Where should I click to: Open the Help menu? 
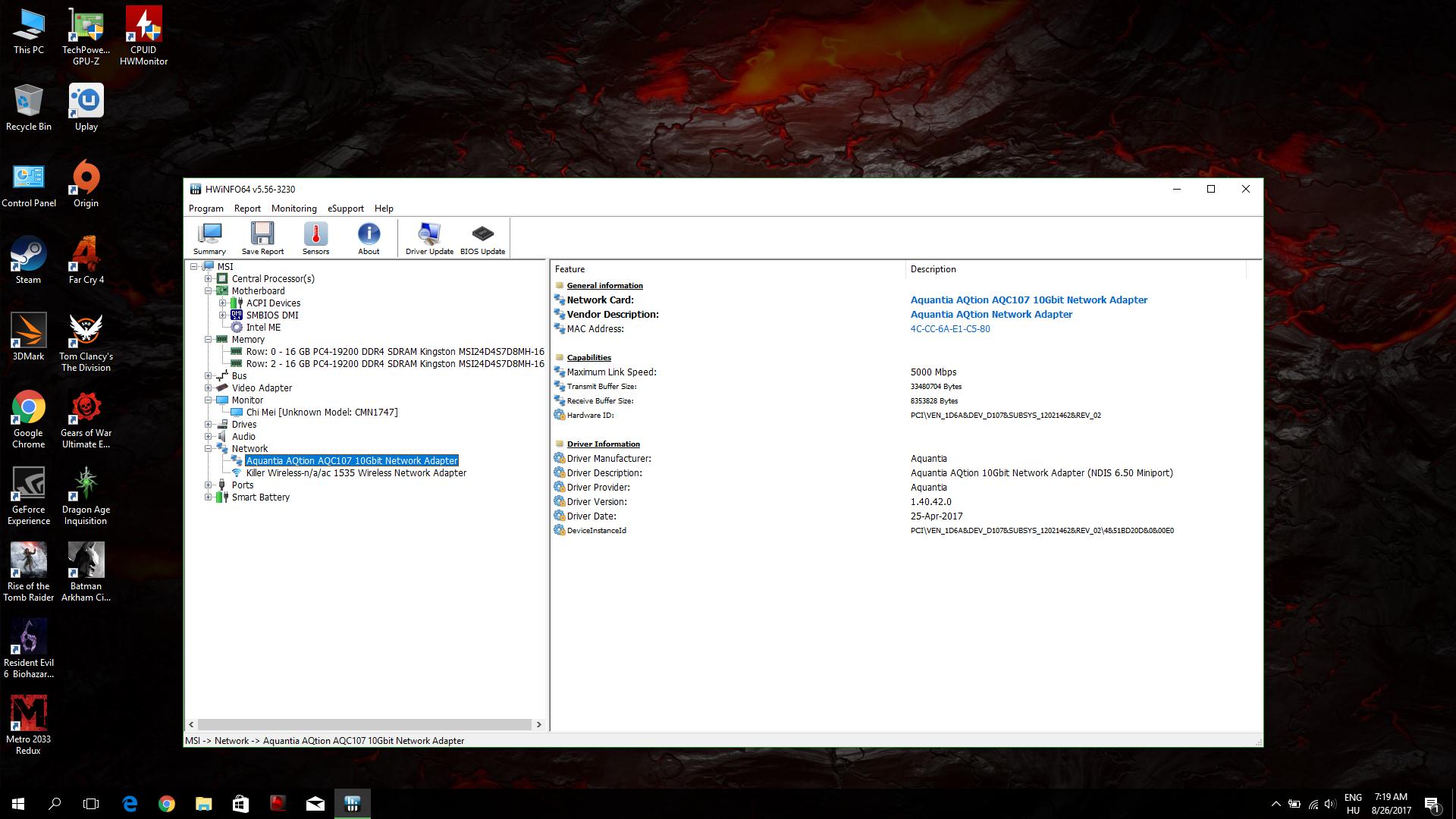pos(384,209)
